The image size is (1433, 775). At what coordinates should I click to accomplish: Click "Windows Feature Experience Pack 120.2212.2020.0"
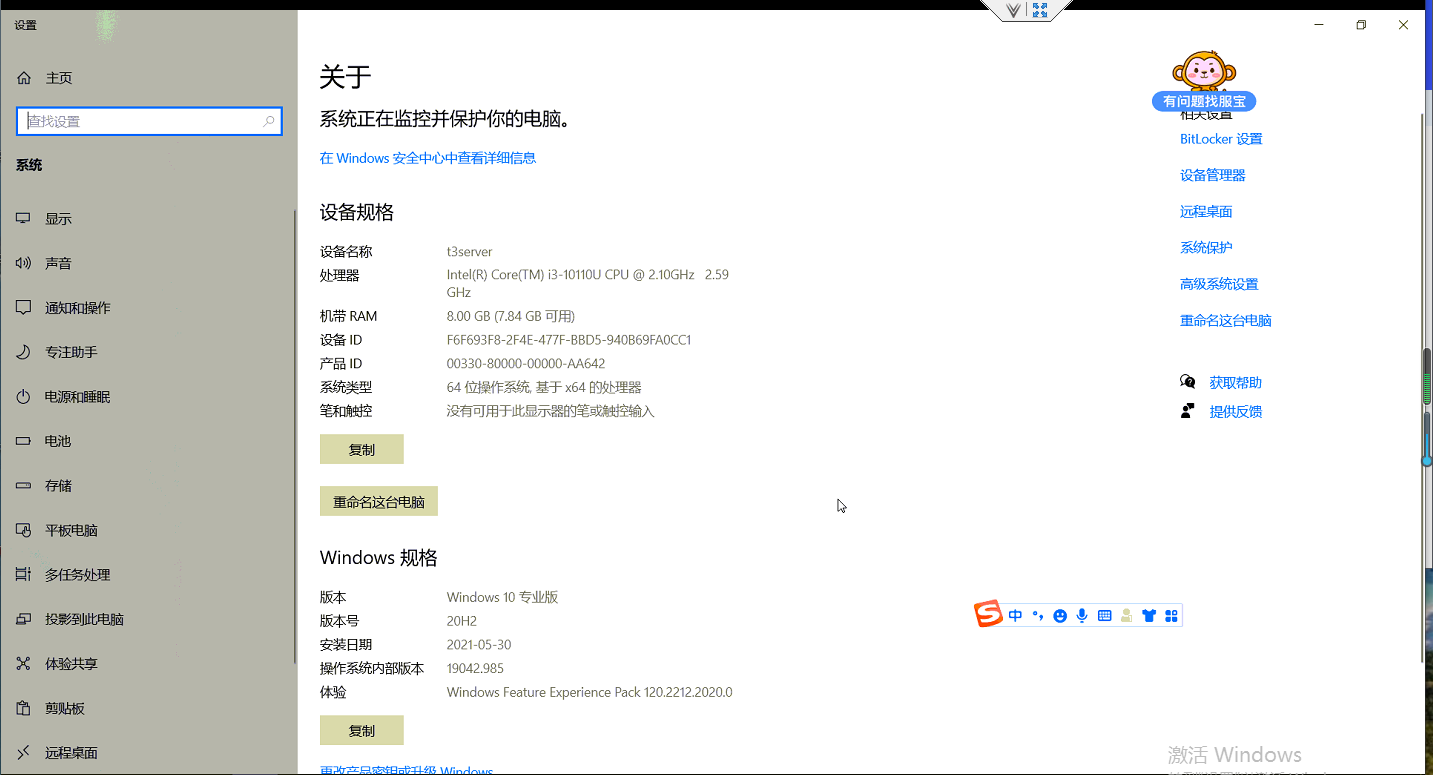click(x=590, y=692)
